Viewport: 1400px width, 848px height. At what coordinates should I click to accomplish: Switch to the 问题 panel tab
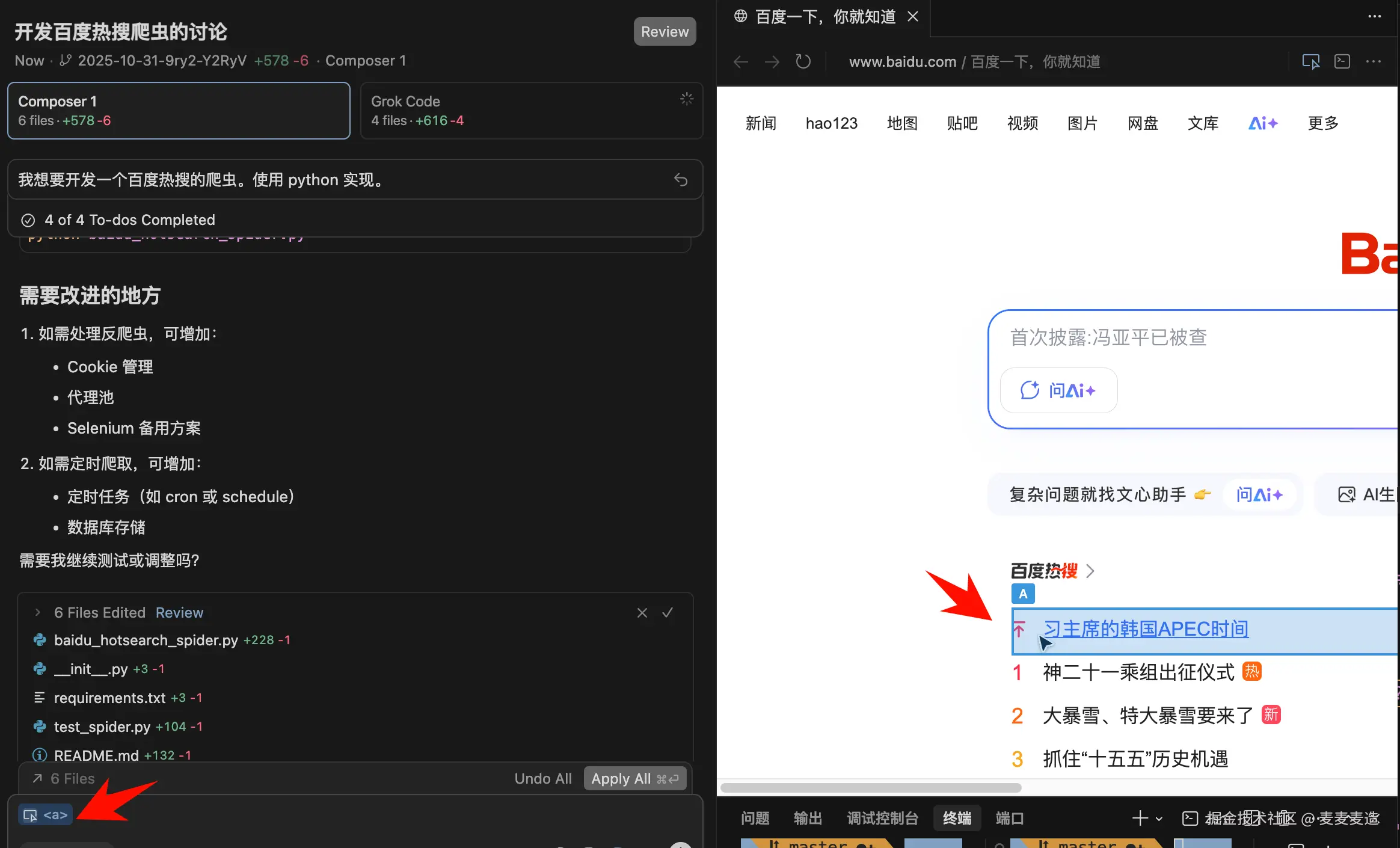pos(754,818)
